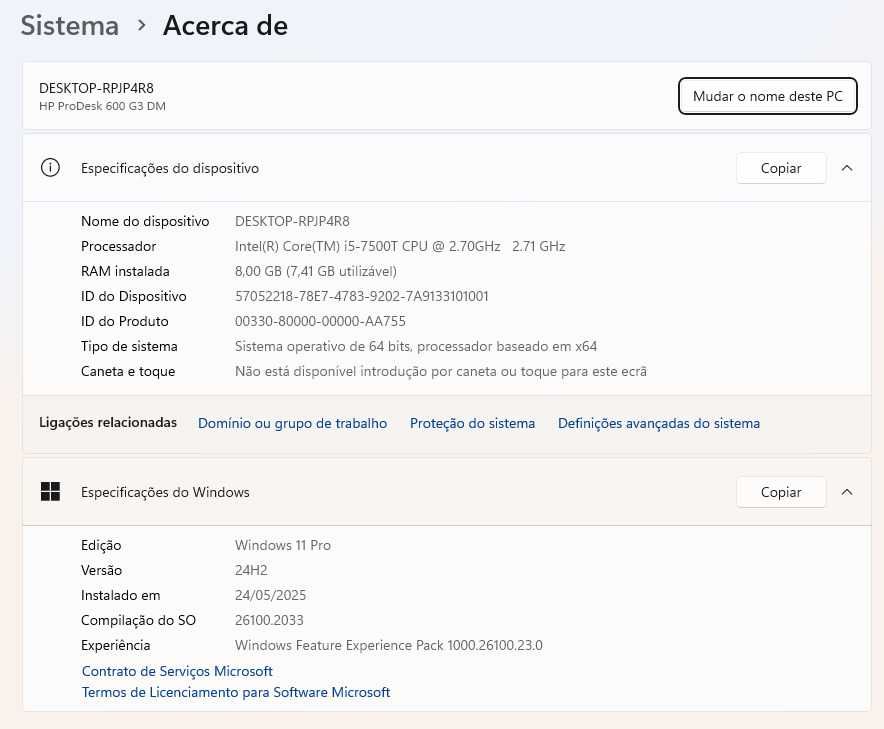Copy Windows specifications with Copiar button

pyautogui.click(x=781, y=492)
